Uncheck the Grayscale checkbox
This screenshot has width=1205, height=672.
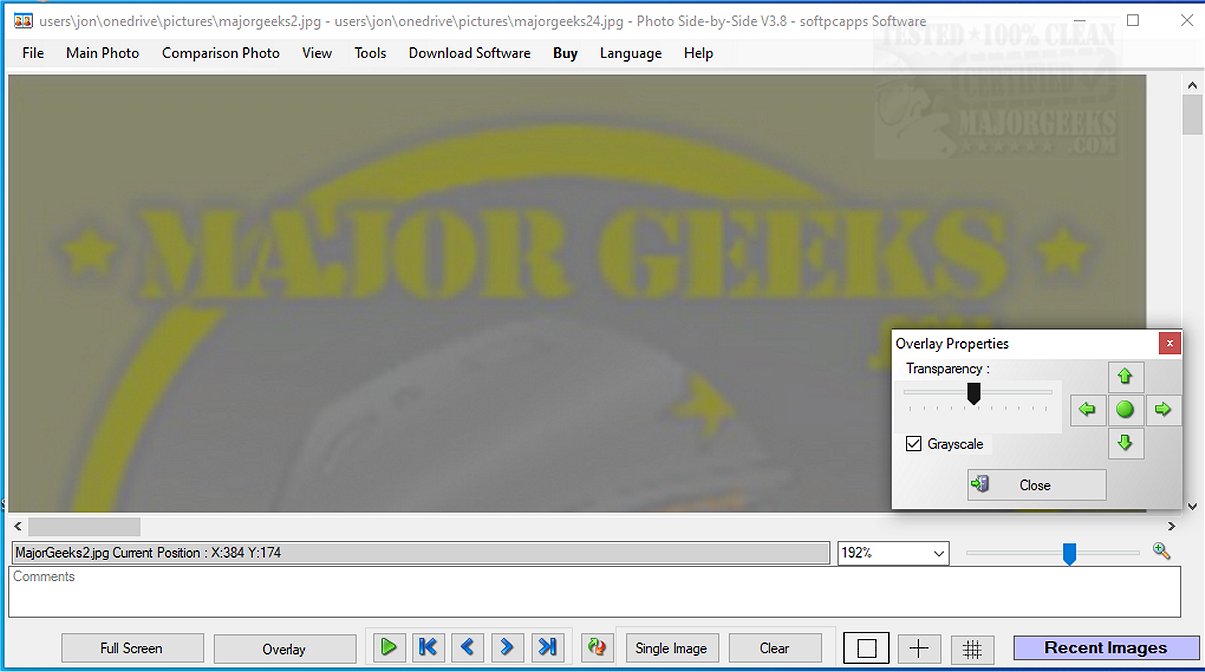point(913,444)
